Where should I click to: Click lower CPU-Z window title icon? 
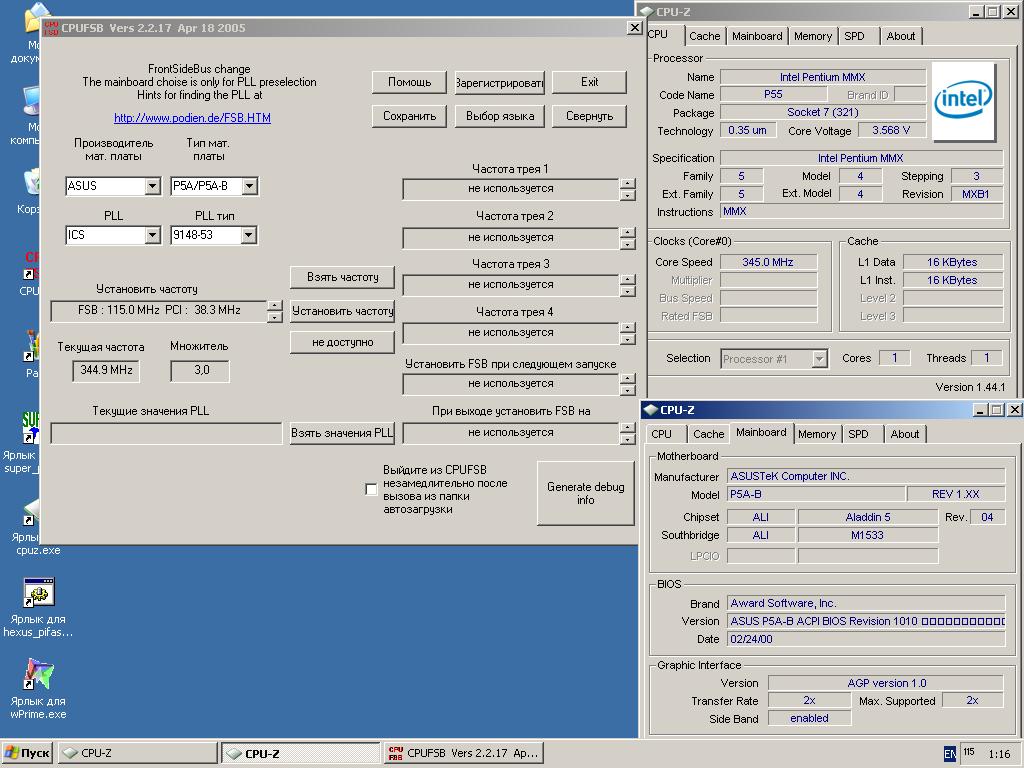(650, 409)
